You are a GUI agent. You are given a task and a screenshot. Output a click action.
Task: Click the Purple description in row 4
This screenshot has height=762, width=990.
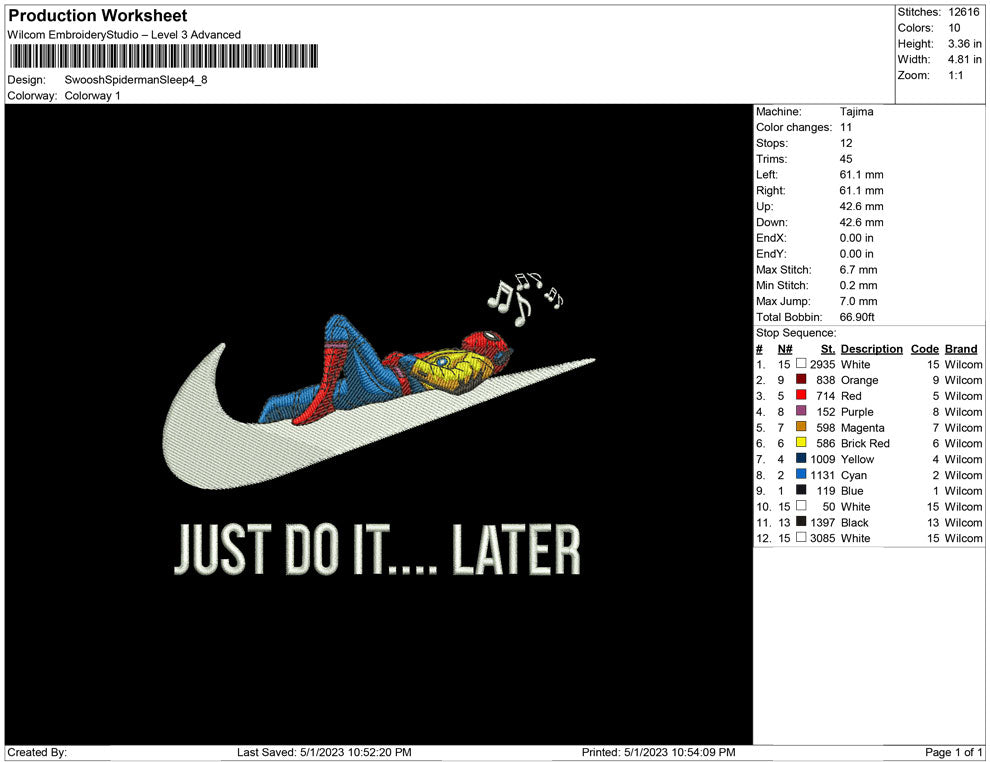[857, 411]
